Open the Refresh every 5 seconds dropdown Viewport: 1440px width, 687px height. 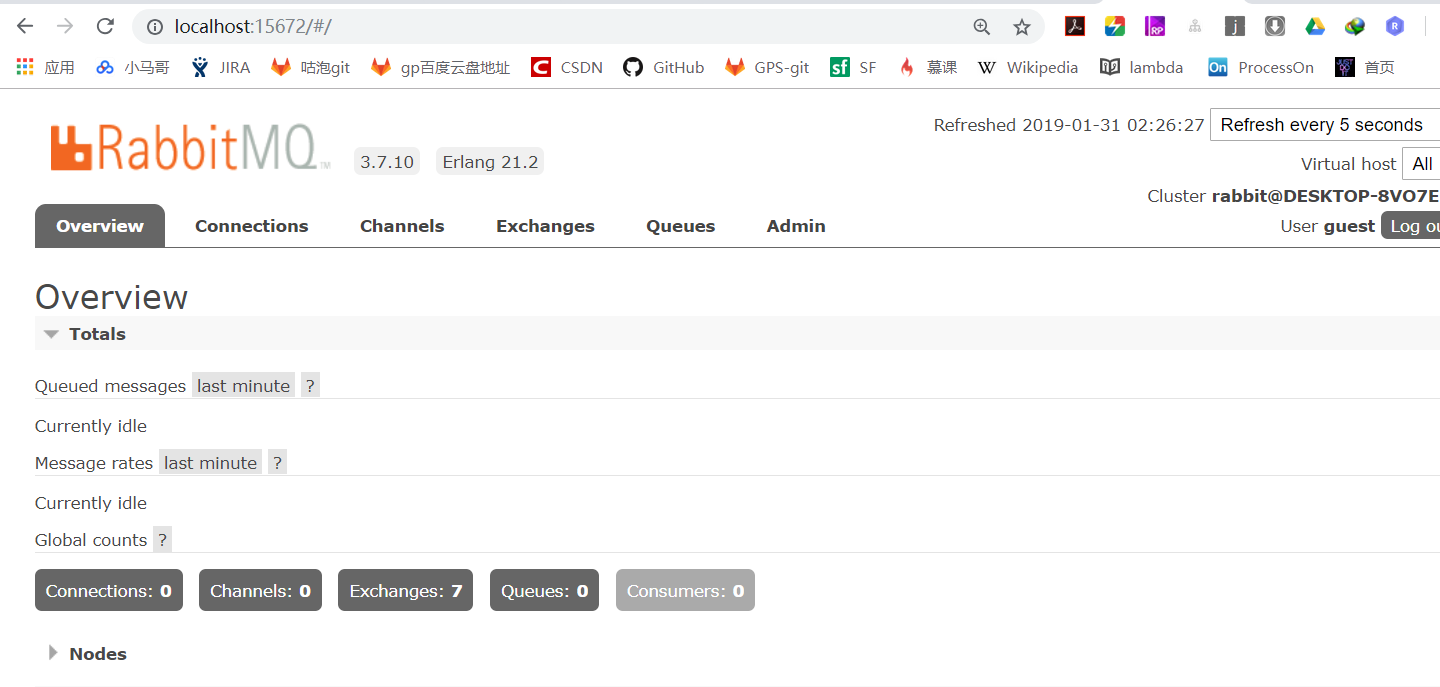(1324, 124)
